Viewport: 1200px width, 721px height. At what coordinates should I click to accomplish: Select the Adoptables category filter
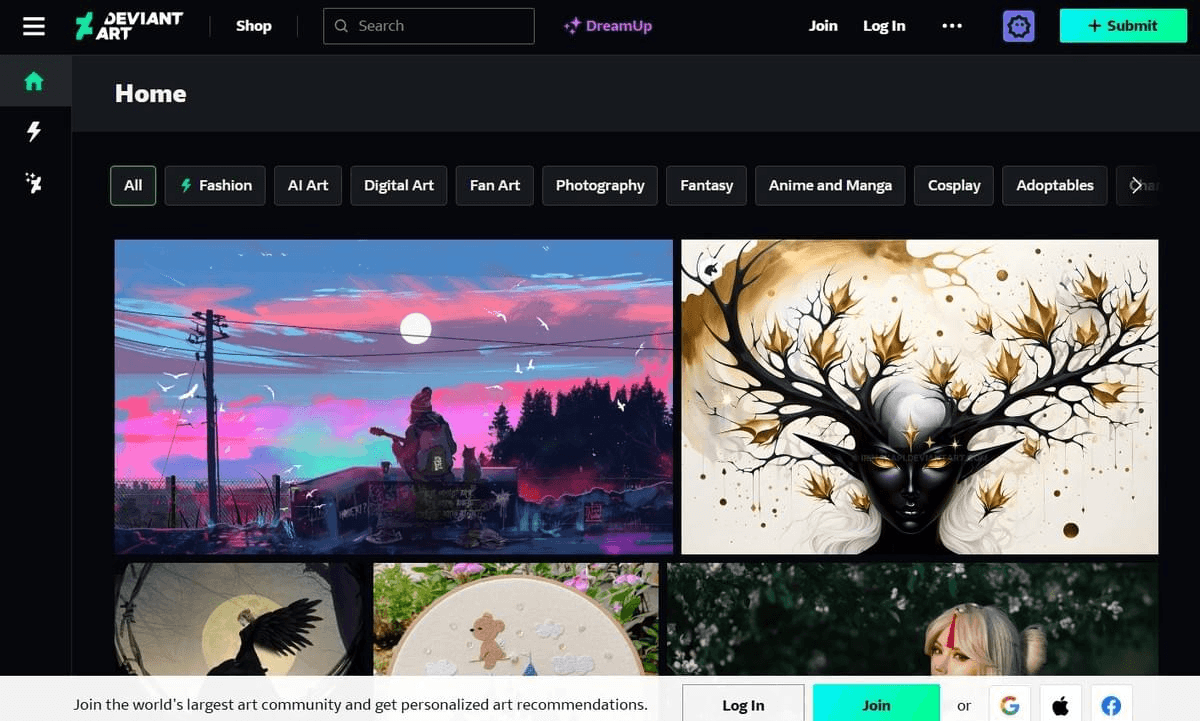coord(1055,185)
